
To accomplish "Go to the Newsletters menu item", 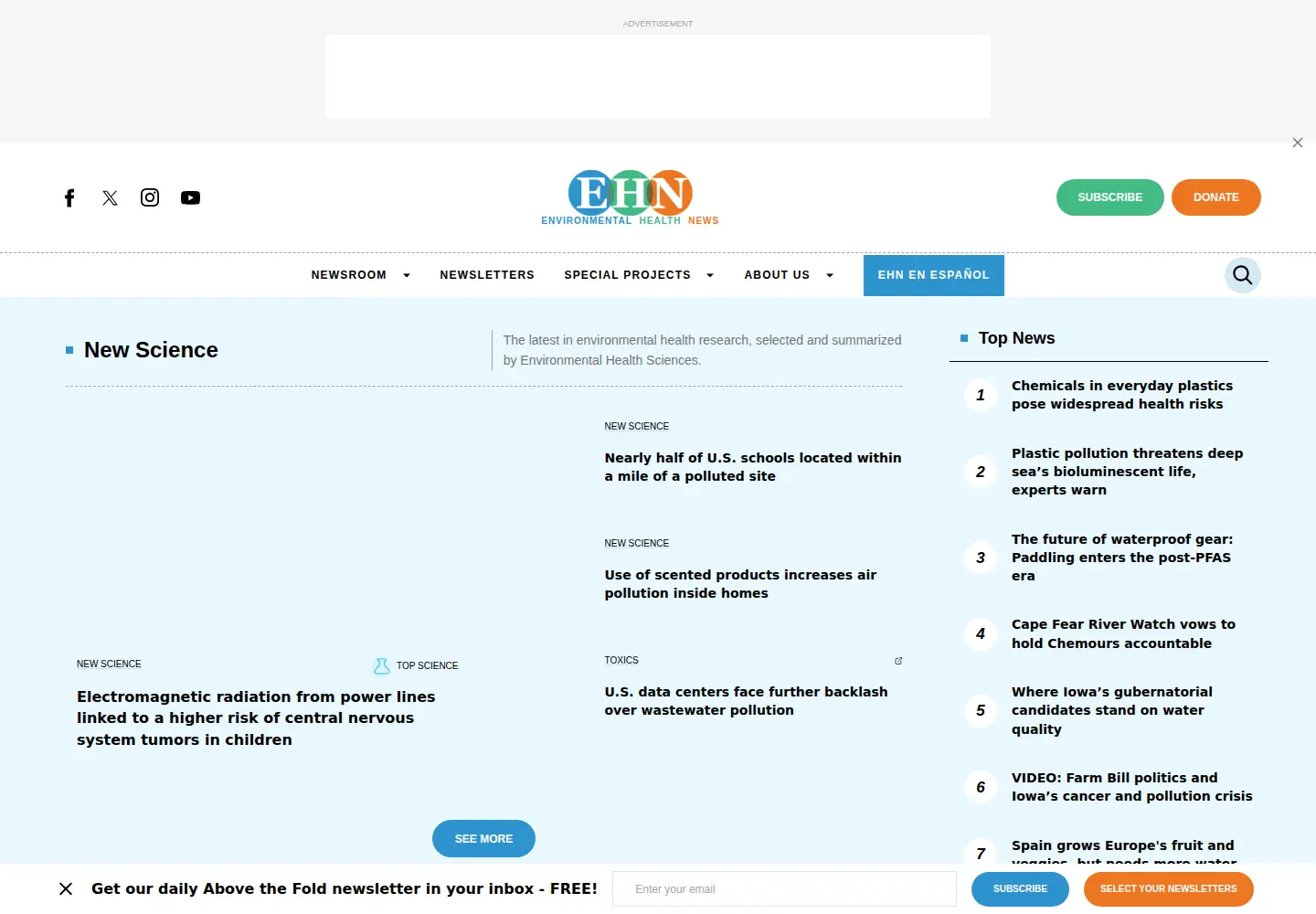I will [x=487, y=275].
